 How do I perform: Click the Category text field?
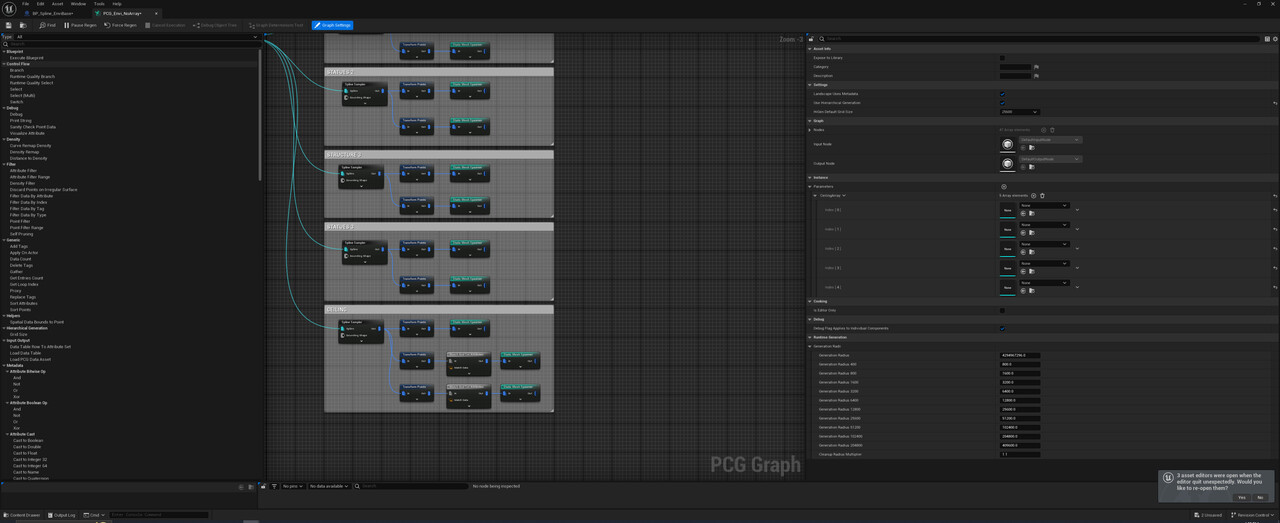1015,67
